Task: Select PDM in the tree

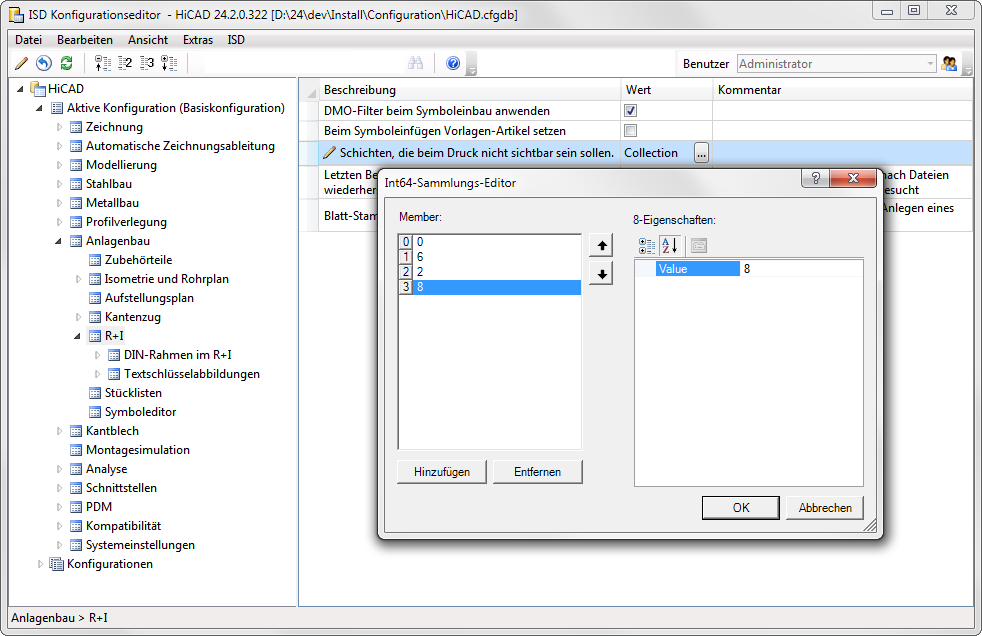Action: pyautogui.click(x=99, y=507)
